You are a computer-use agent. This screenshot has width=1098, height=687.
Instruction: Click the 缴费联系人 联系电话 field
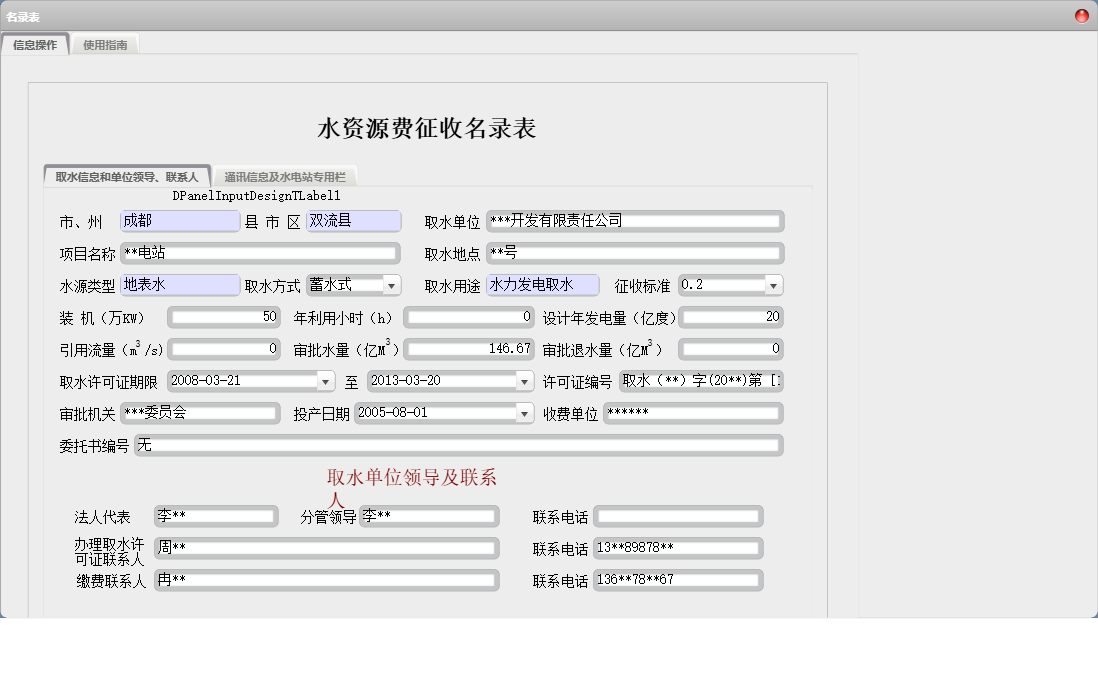(x=678, y=579)
